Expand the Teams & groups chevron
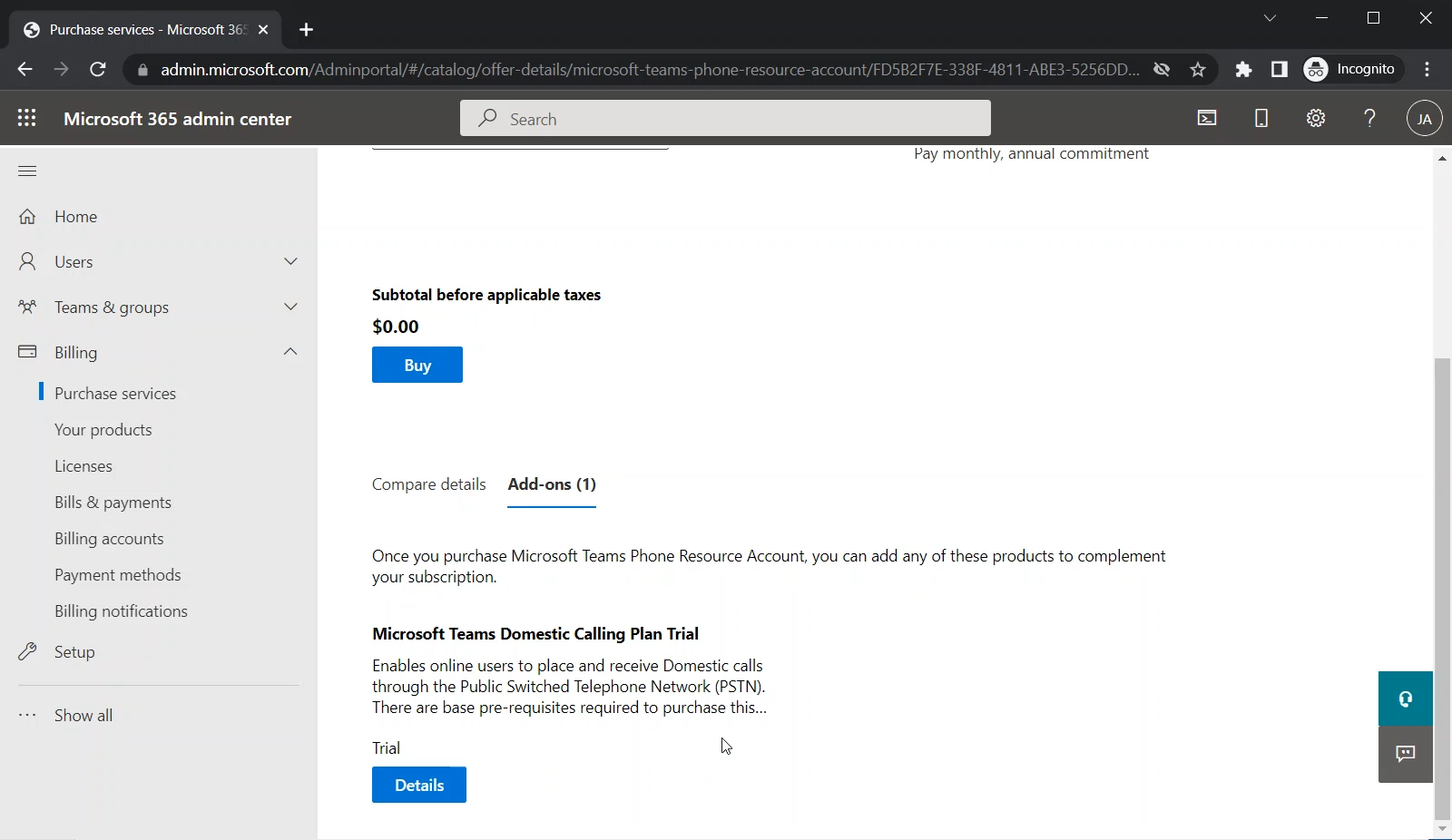This screenshot has height=840, width=1452. 290,307
